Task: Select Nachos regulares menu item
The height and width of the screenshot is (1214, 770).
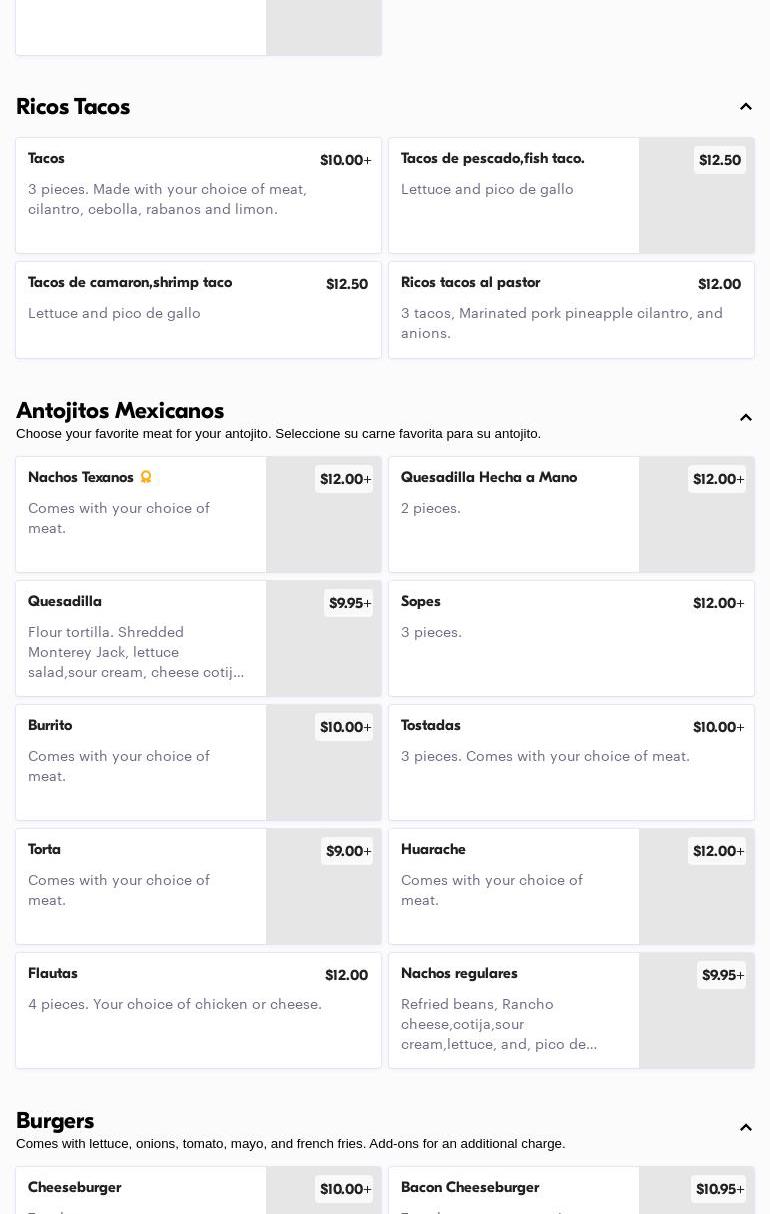Action: click(514, 1010)
